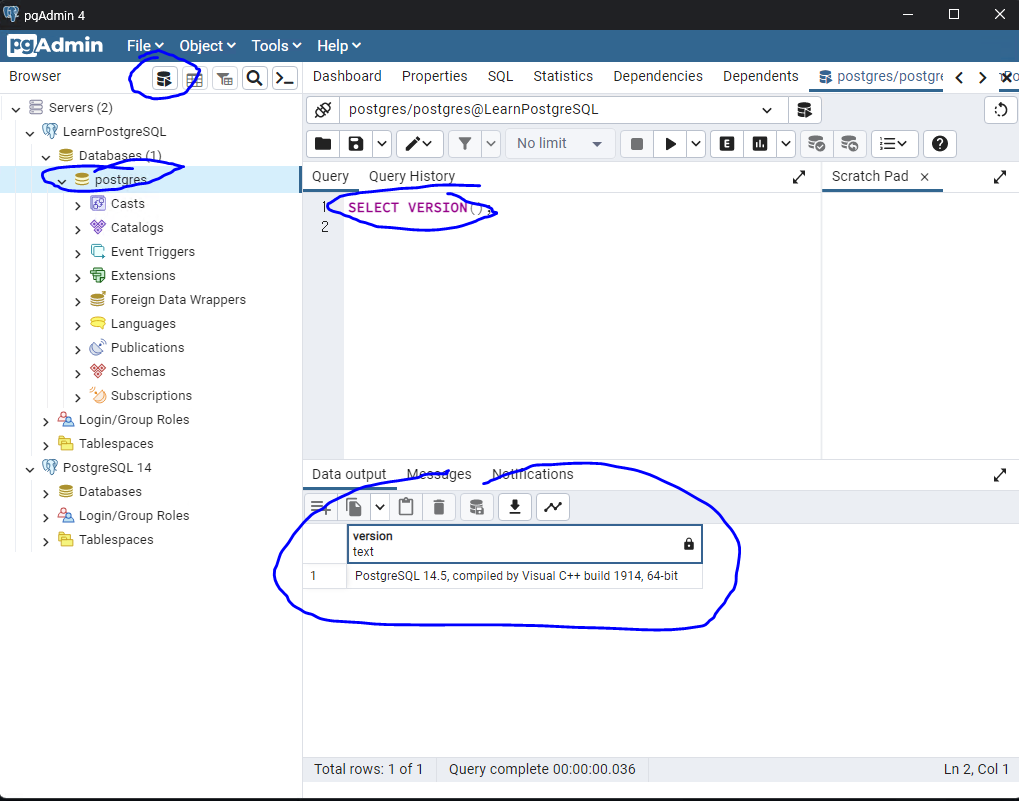Image resolution: width=1019 pixels, height=801 pixels.
Task: Open File folder icon in query toolbar
Action: (323, 144)
